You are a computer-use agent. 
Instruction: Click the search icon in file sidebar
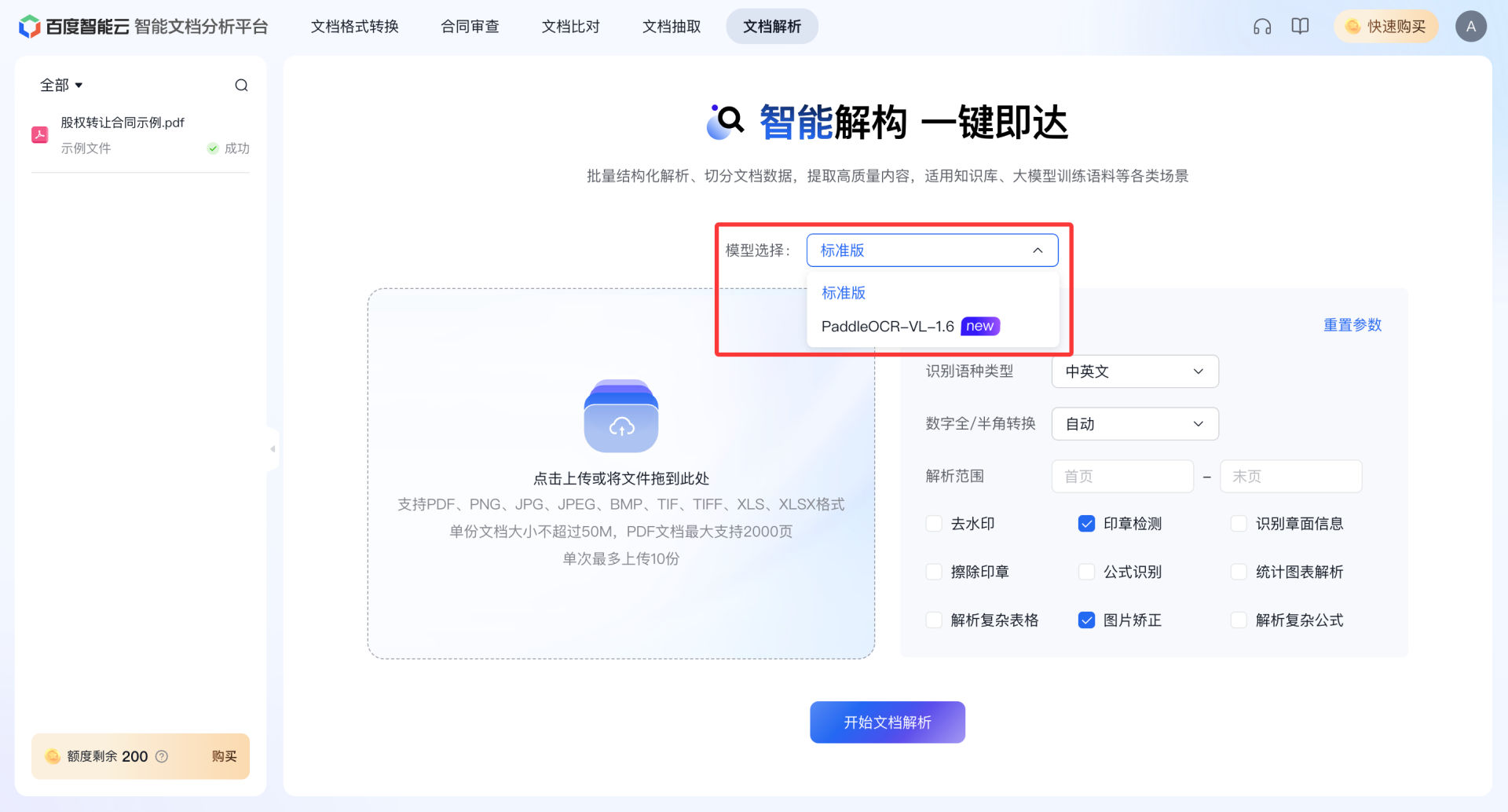tap(241, 85)
